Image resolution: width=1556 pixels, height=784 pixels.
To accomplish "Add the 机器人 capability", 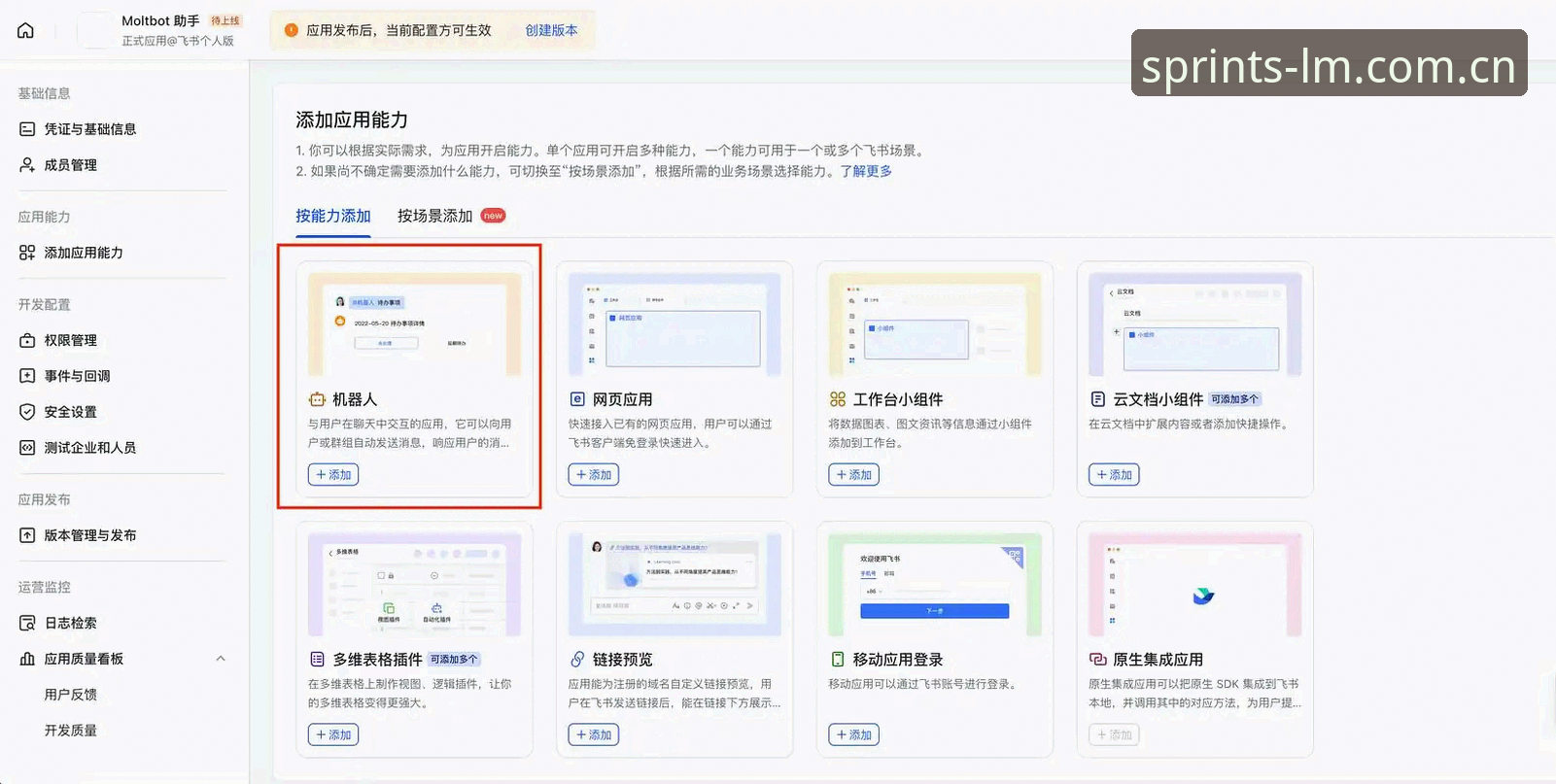I will click(333, 475).
